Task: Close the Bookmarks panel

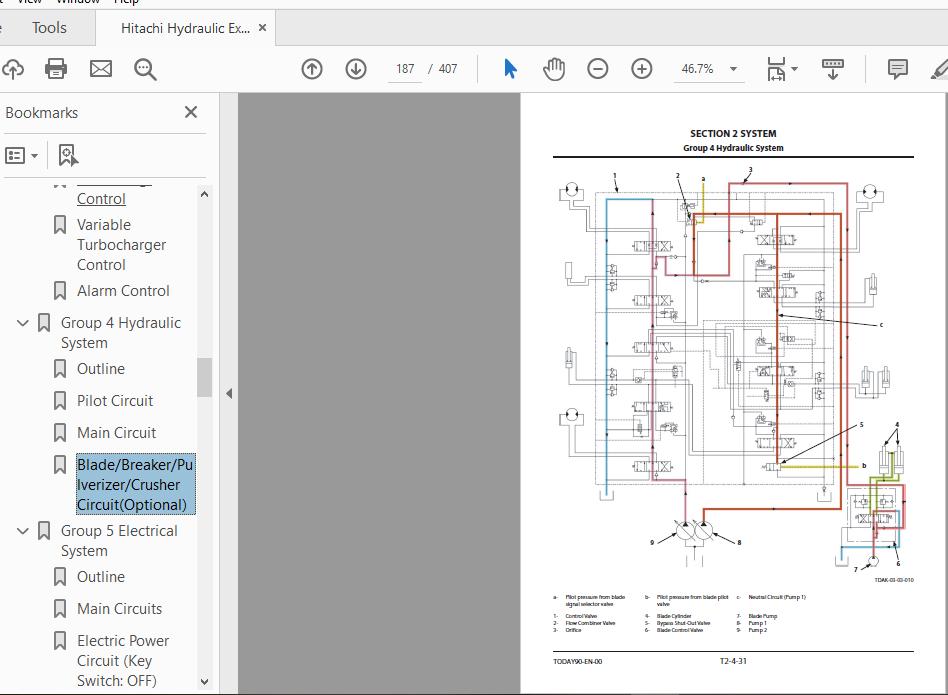Action: pos(191,112)
